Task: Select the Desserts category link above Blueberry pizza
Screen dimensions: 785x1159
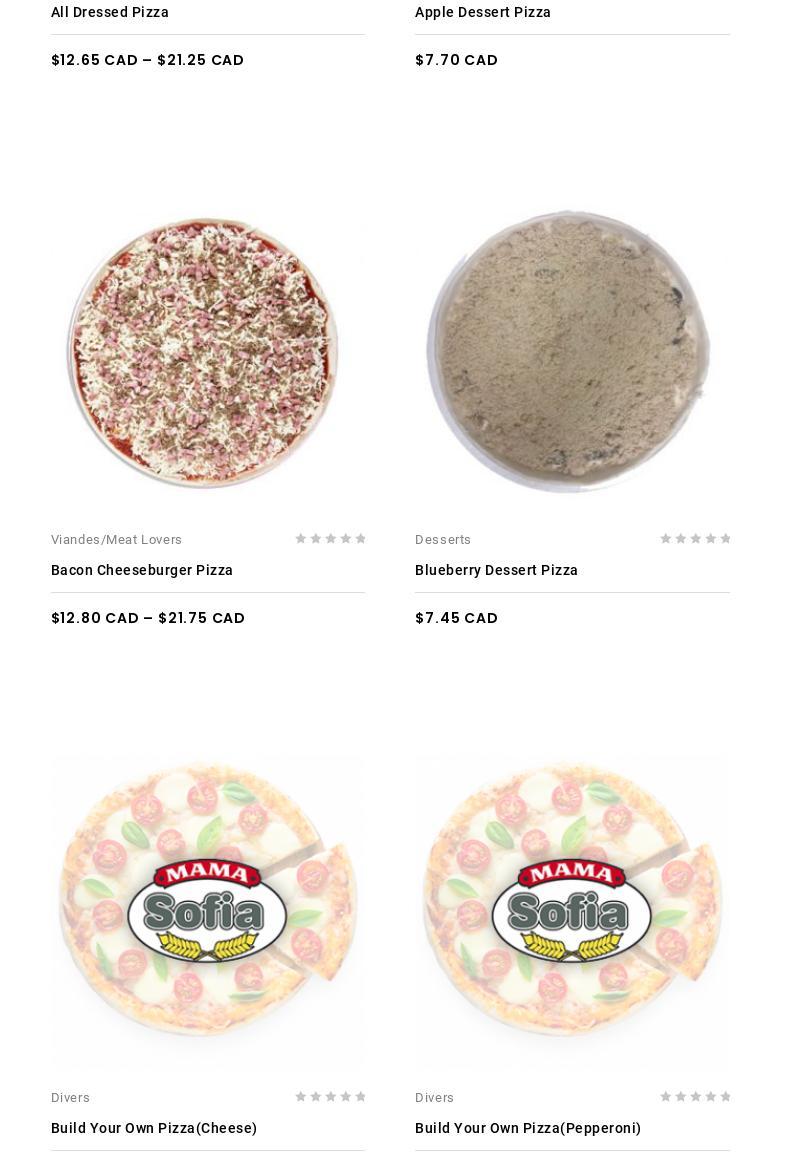Action: pyautogui.click(x=443, y=540)
